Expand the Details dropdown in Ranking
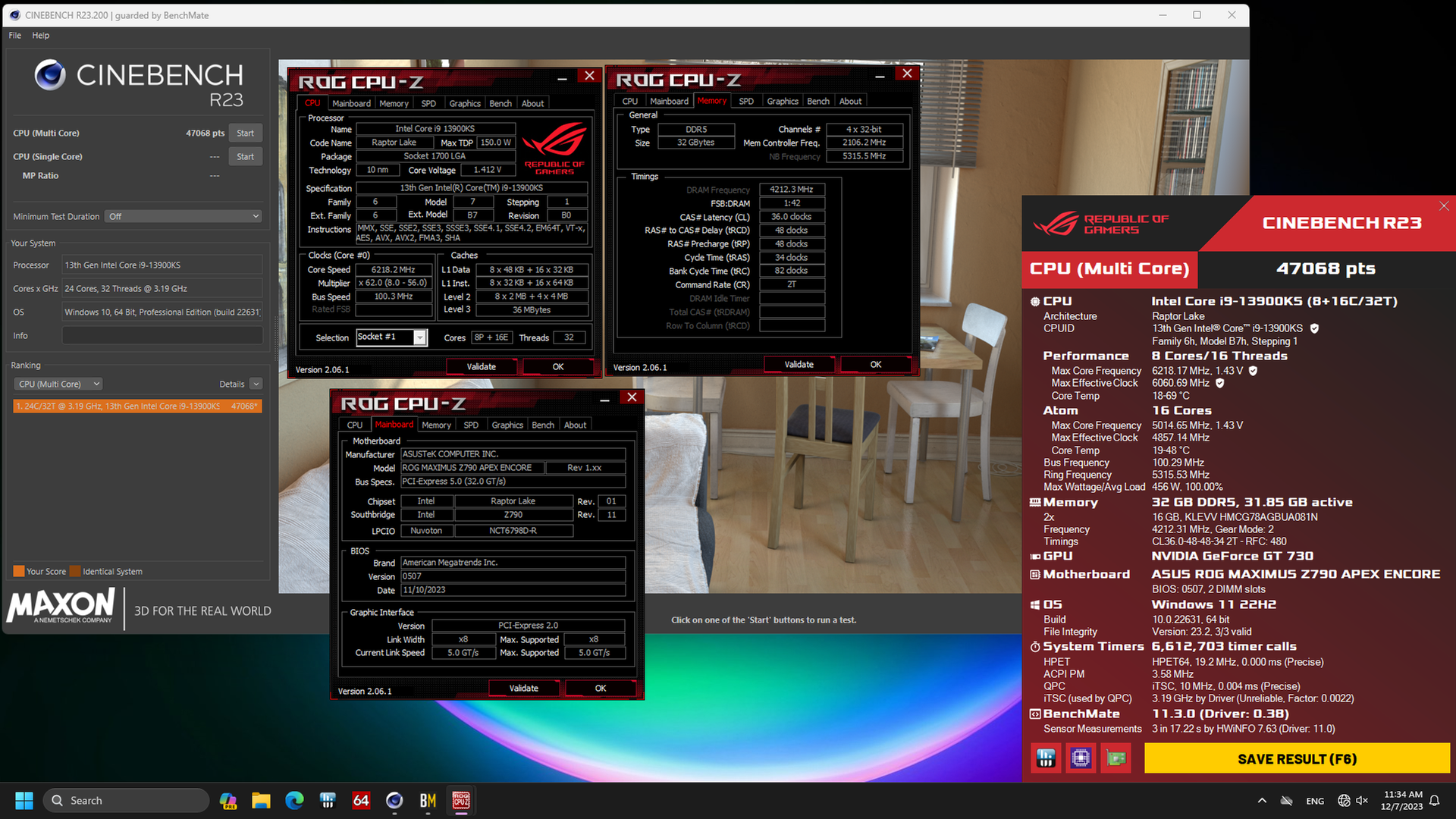The height and width of the screenshot is (819, 1456). (x=256, y=384)
